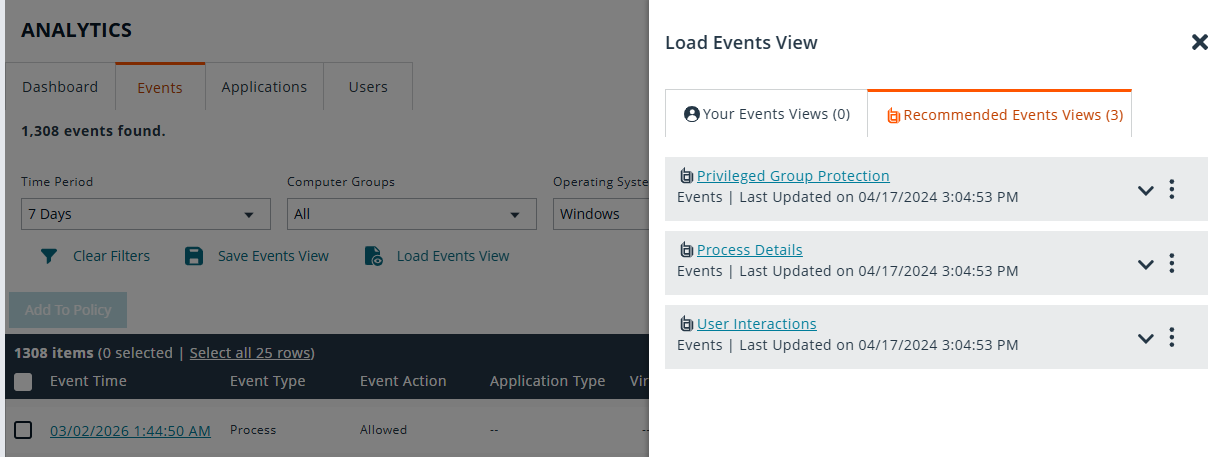The height and width of the screenshot is (457, 1221).
Task: Click the icon beside Process Details
Action: [x=686, y=250]
